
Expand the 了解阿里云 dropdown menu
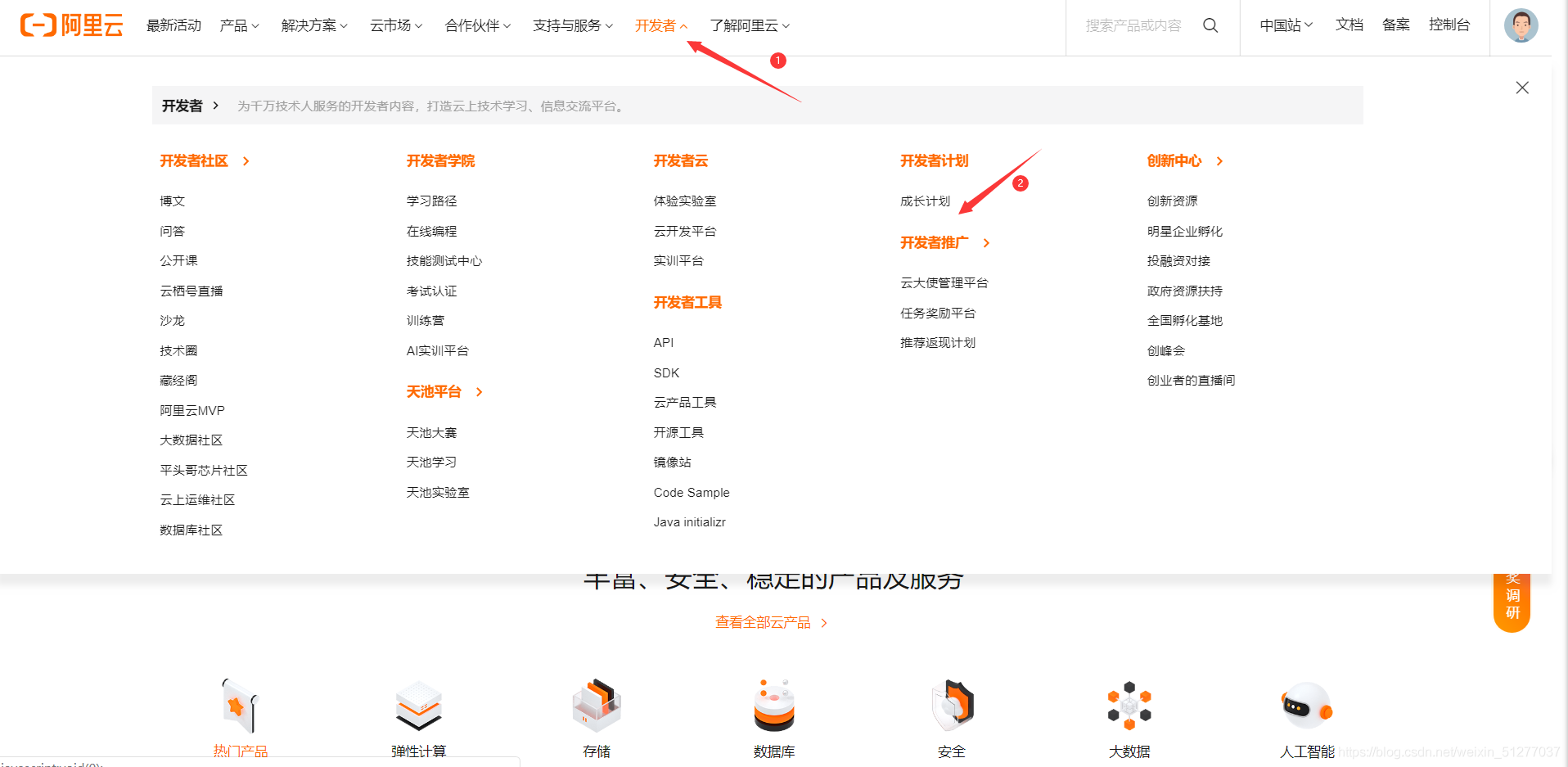click(750, 25)
